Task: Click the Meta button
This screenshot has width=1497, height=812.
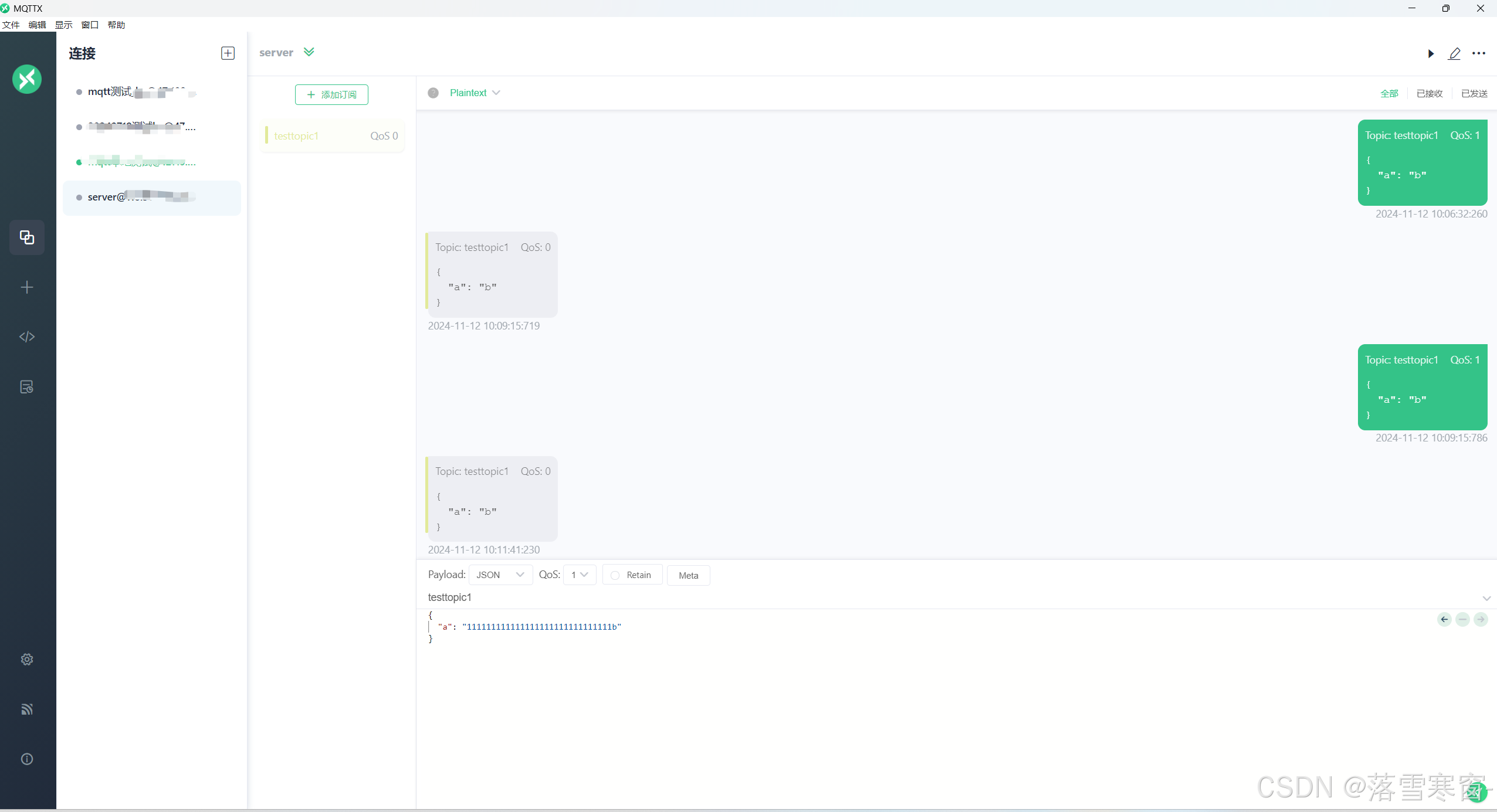Action: point(688,575)
